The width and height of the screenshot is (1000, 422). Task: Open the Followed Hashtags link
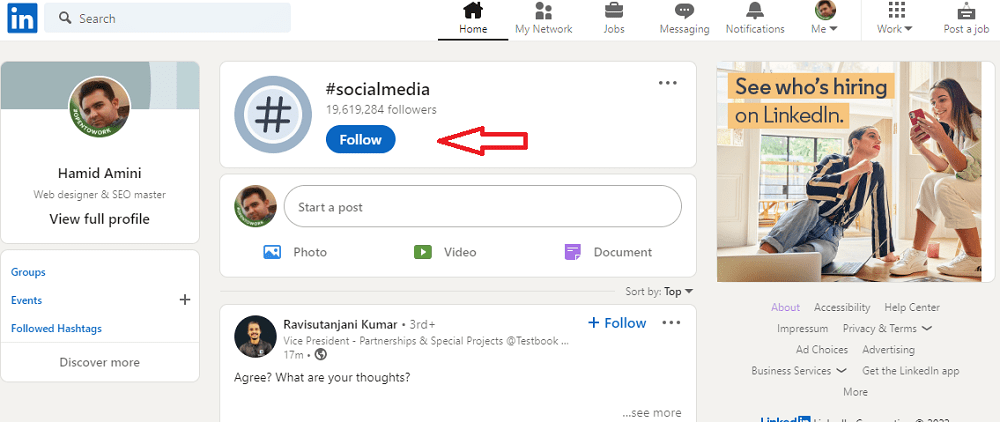(x=56, y=328)
